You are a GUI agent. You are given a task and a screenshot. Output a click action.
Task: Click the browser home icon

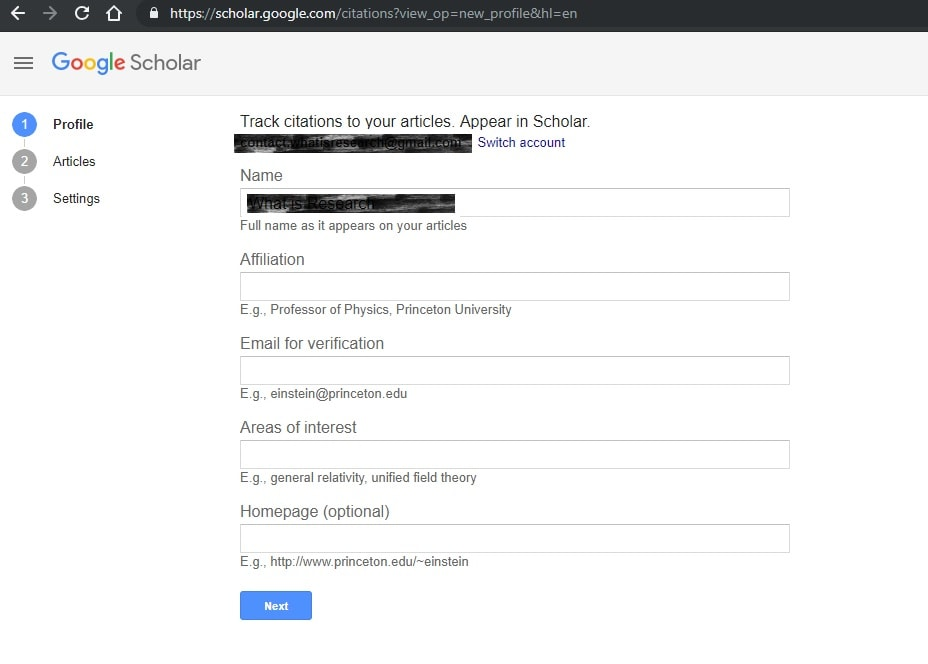(x=114, y=14)
